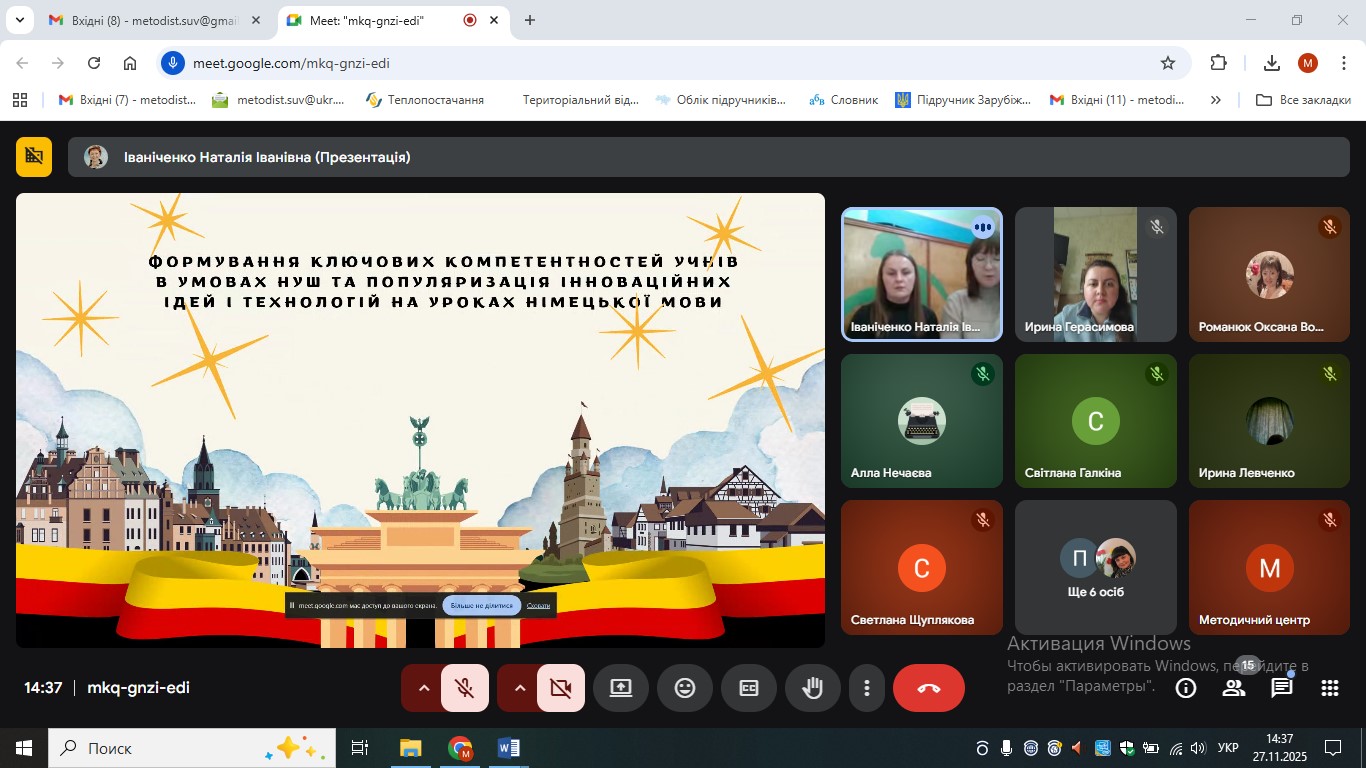Open meeting details info icon

point(1186,688)
